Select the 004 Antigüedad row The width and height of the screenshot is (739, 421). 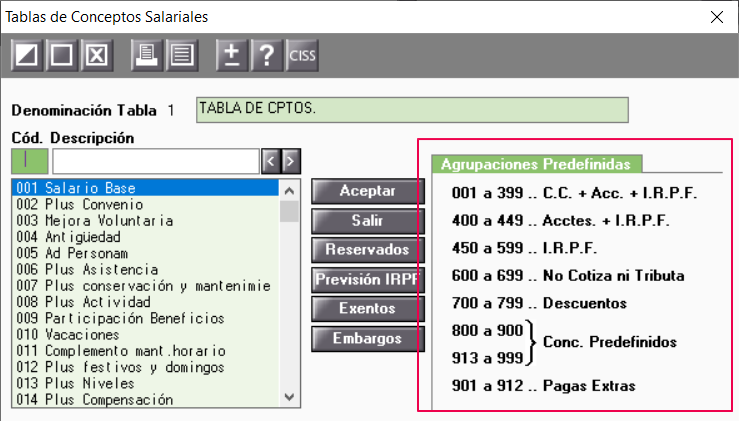(x=146, y=237)
